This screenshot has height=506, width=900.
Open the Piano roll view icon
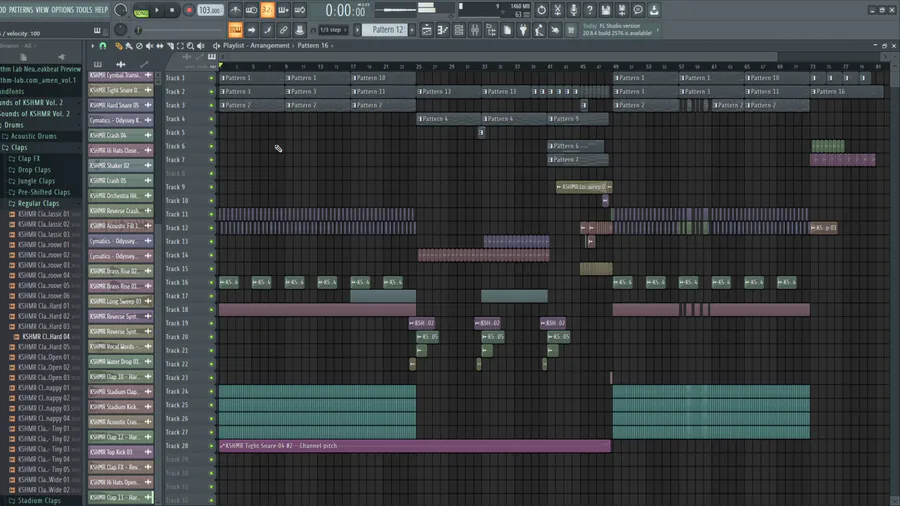tap(443, 30)
